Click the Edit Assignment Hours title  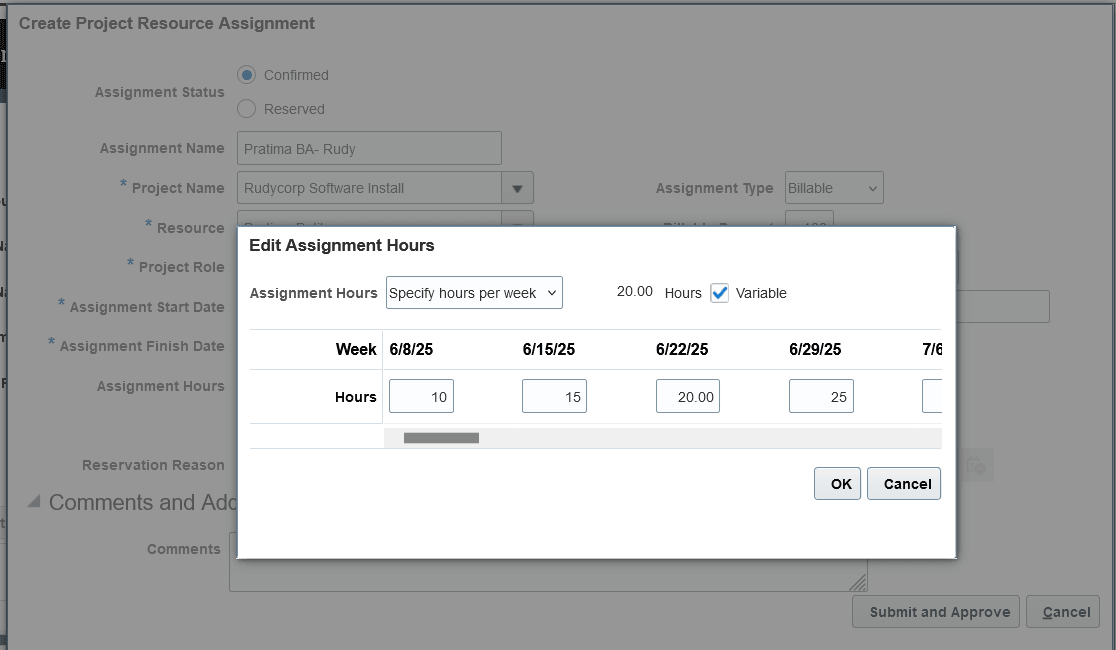[x=342, y=245]
